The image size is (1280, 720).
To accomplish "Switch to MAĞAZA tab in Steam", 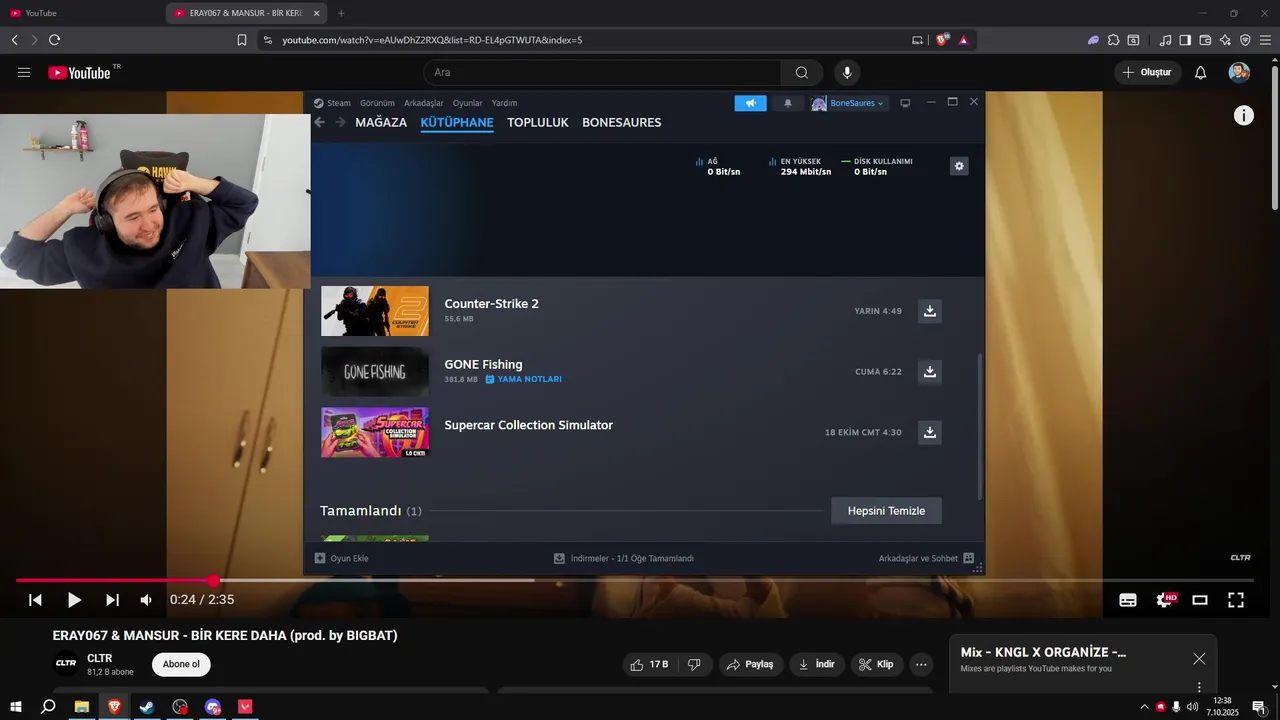I will [381, 122].
